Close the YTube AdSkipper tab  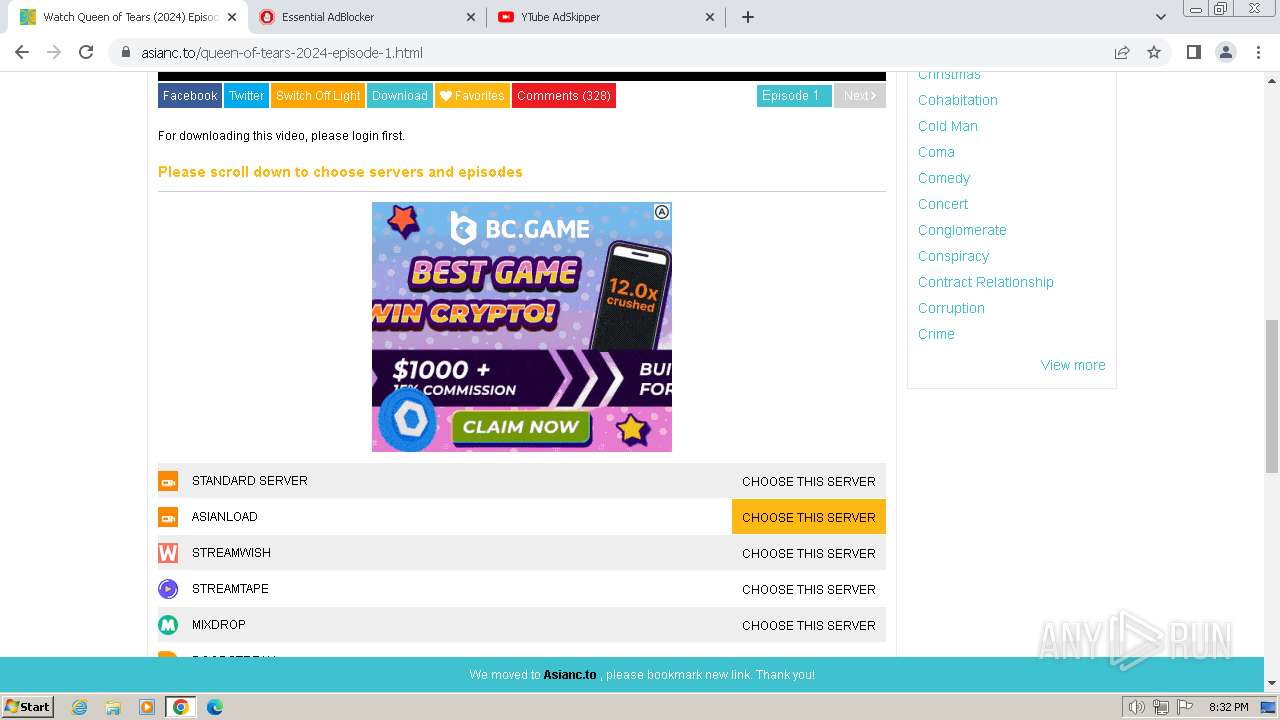710,17
